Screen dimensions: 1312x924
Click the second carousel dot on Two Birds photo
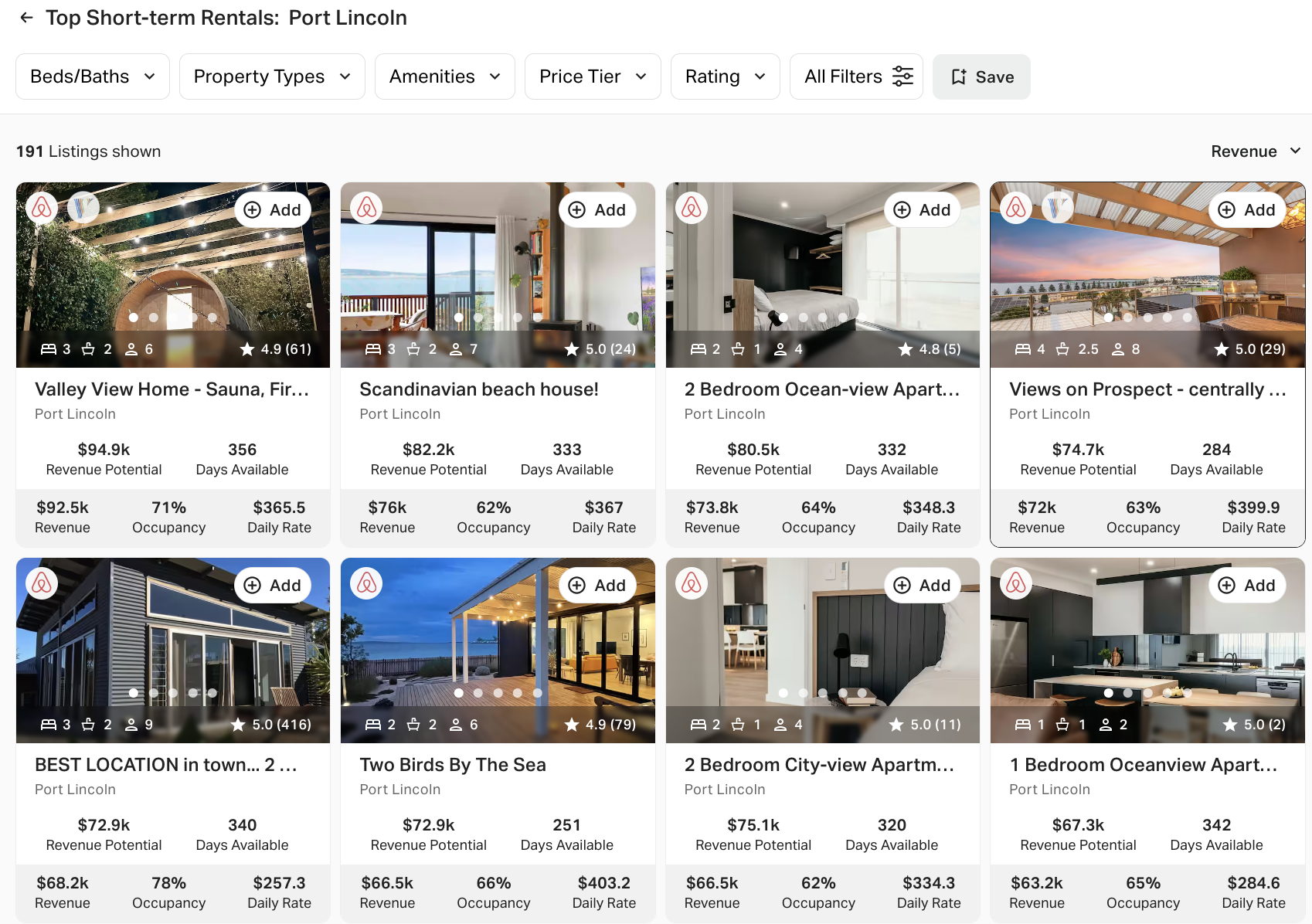pos(478,693)
